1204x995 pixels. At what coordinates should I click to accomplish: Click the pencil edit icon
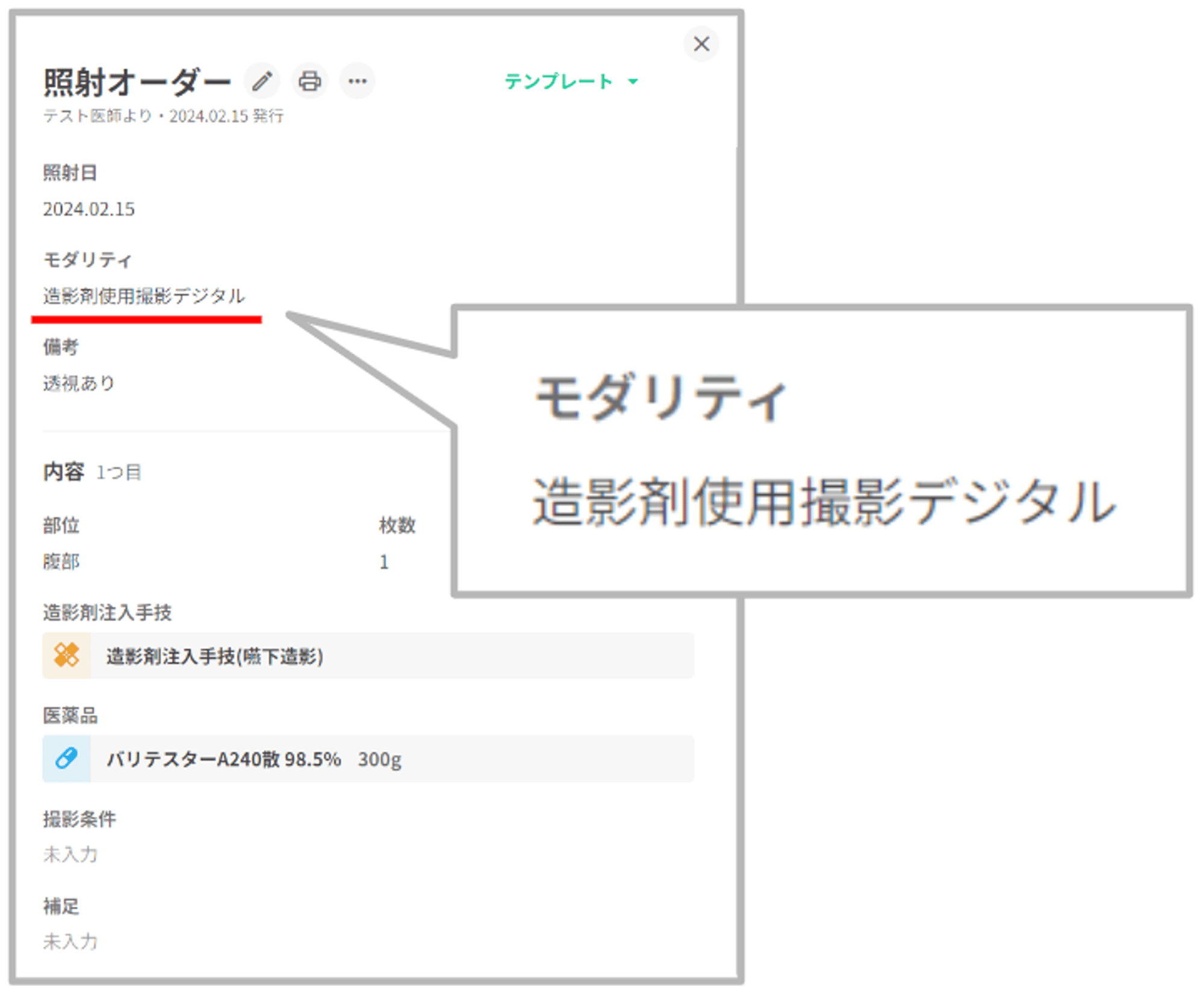tap(262, 81)
